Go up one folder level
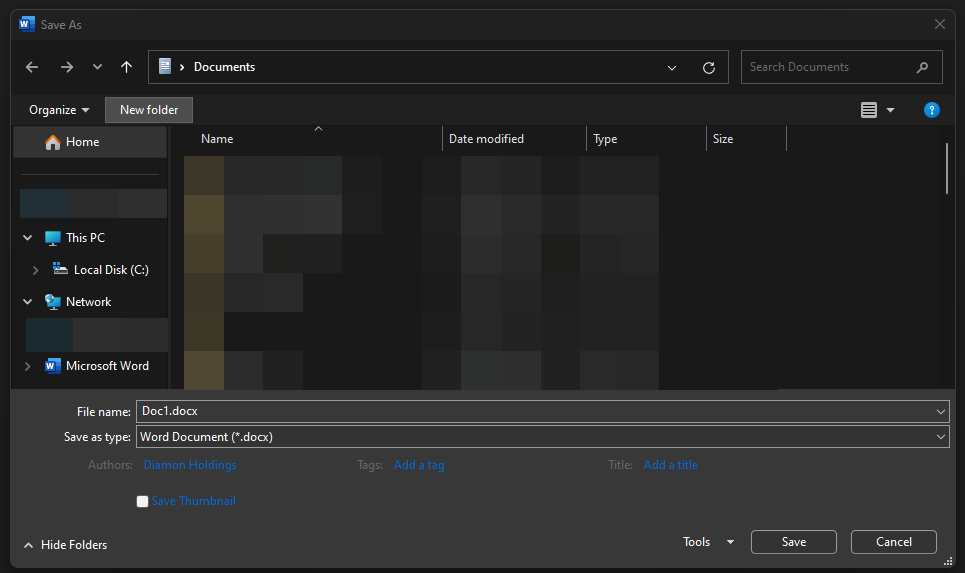 pos(126,67)
